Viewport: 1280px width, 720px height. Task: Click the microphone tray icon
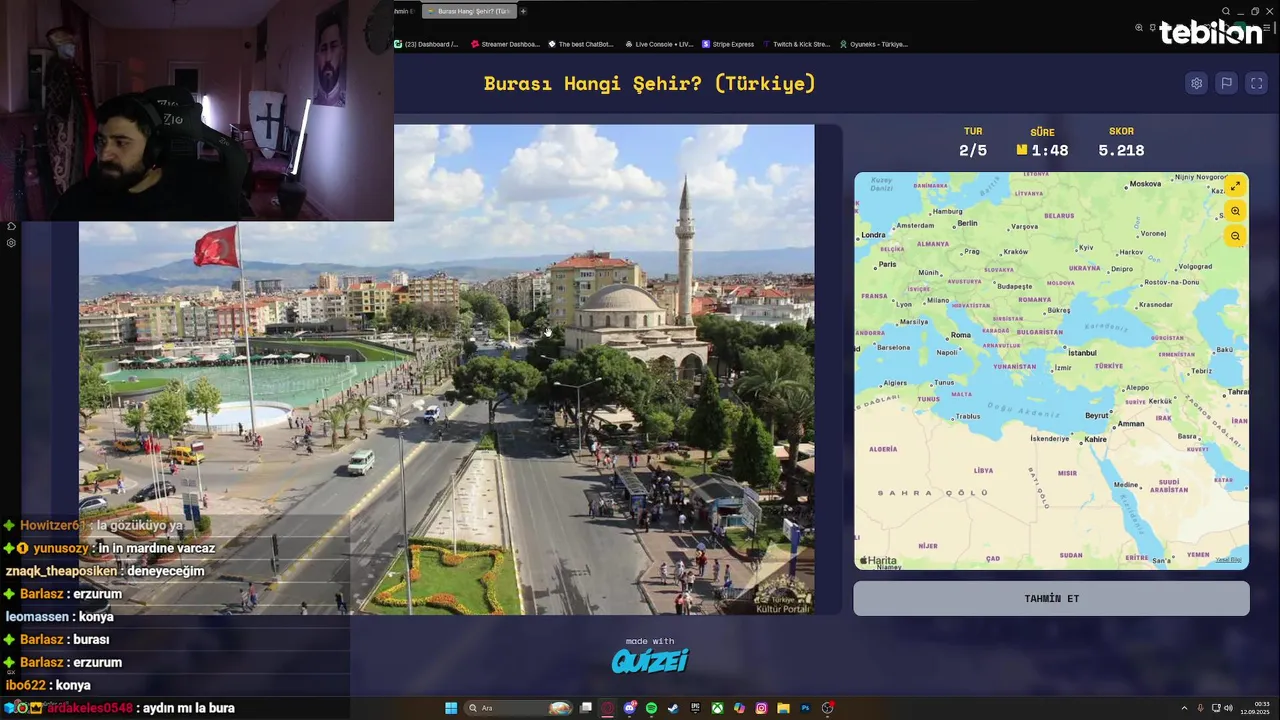point(1201,708)
